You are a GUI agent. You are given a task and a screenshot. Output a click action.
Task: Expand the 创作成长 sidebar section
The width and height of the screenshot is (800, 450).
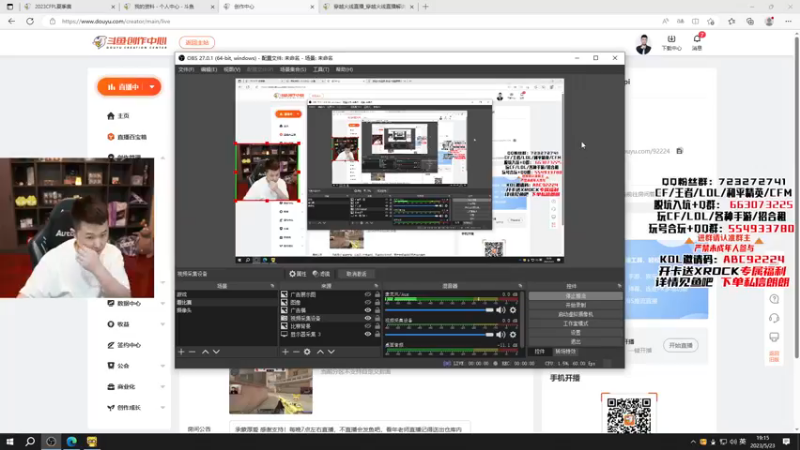click(163, 408)
